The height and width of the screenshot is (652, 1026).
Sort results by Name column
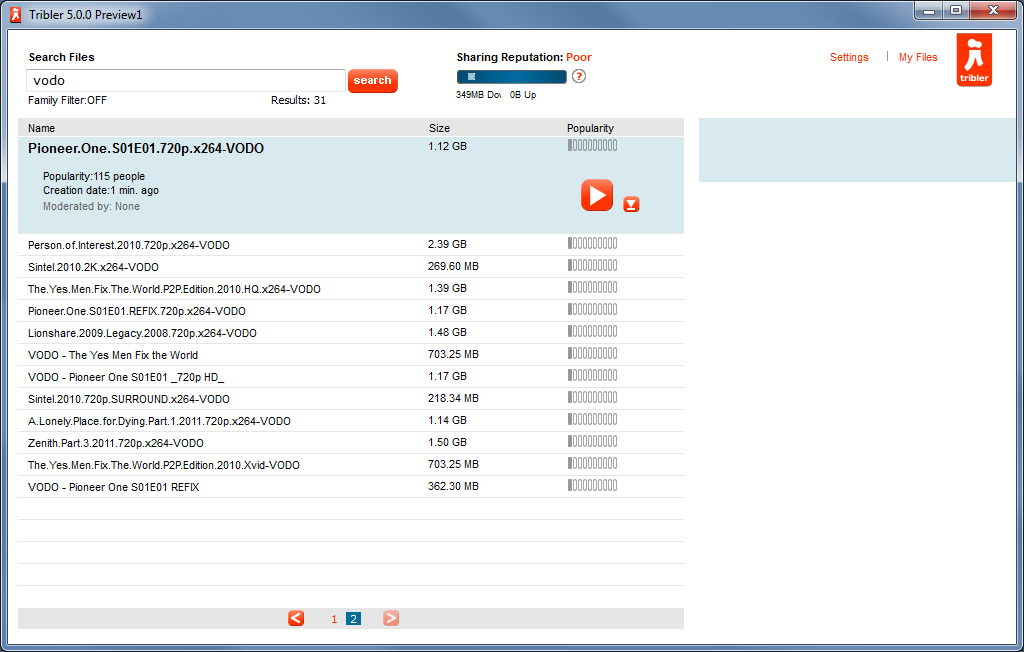(41, 128)
